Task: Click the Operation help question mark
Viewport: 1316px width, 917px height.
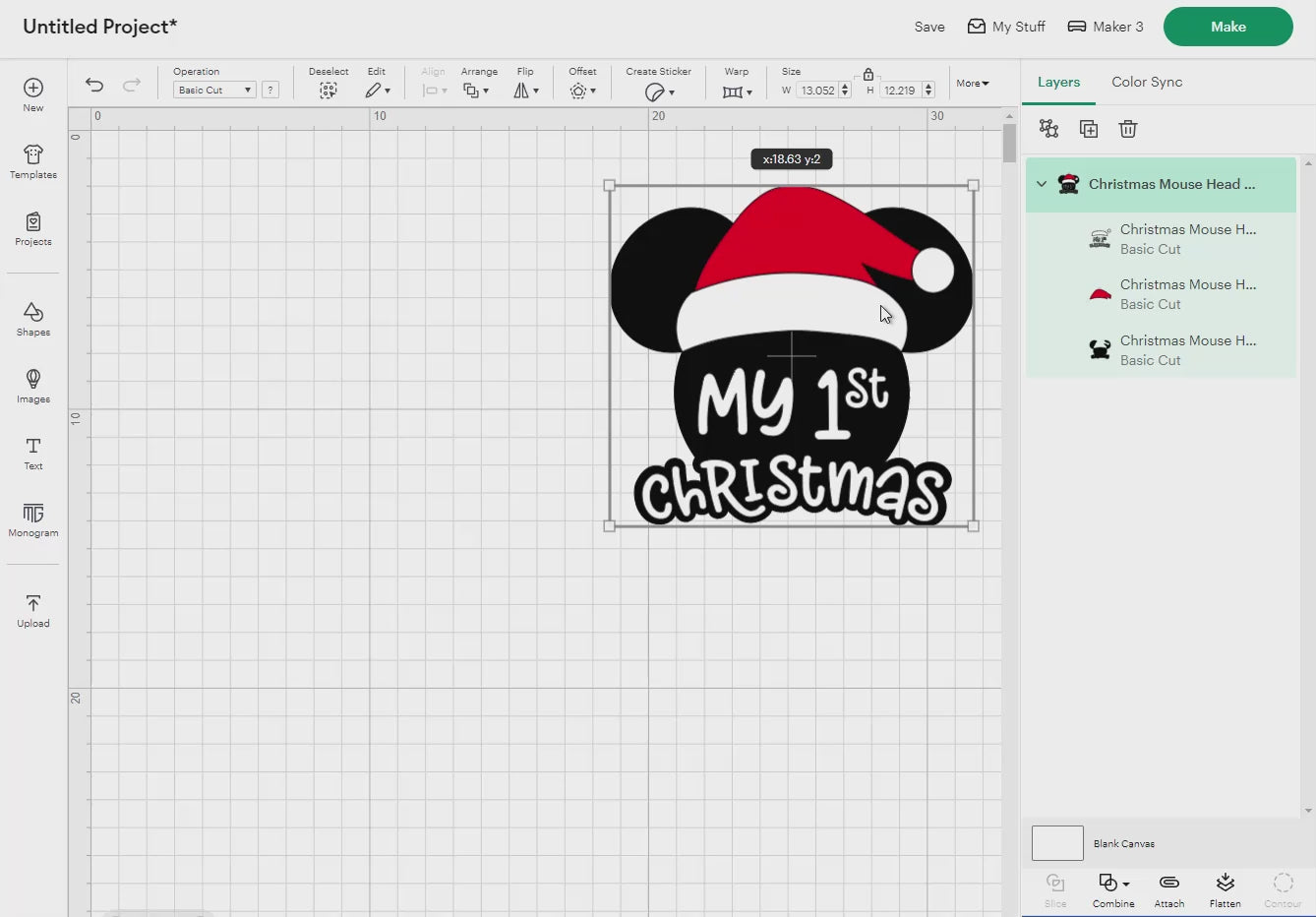Action: pos(270,90)
